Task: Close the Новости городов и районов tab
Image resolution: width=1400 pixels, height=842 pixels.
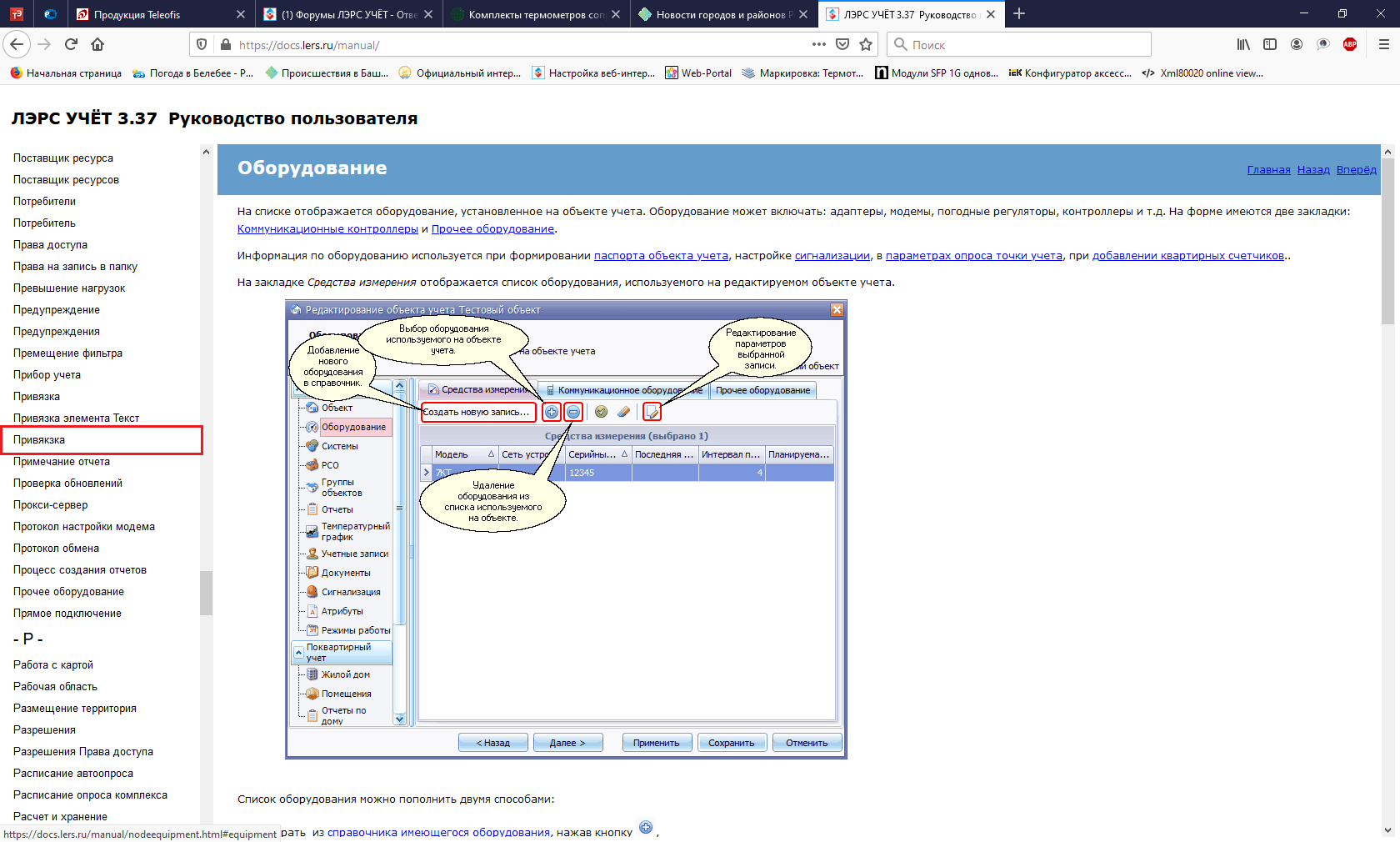Action: [803, 14]
